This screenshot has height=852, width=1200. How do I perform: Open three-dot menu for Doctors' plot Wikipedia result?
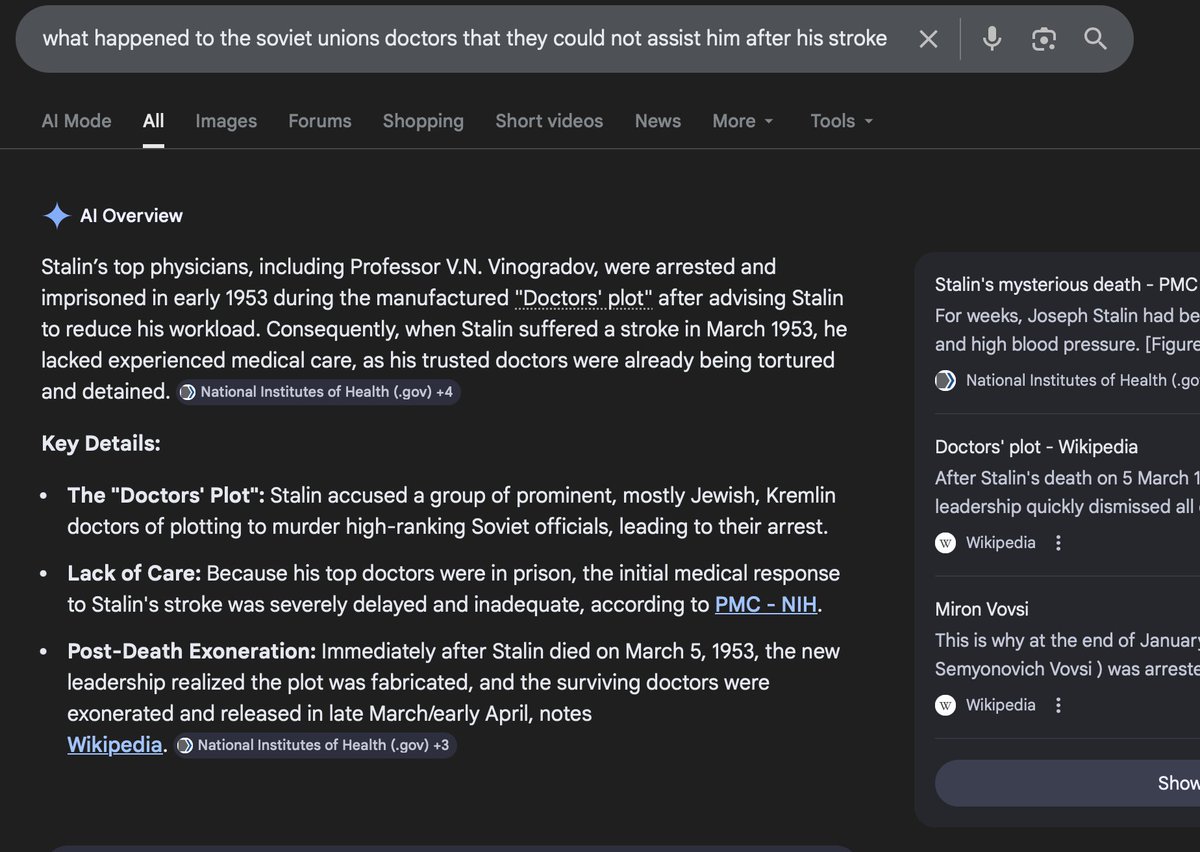pyautogui.click(x=1059, y=543)
